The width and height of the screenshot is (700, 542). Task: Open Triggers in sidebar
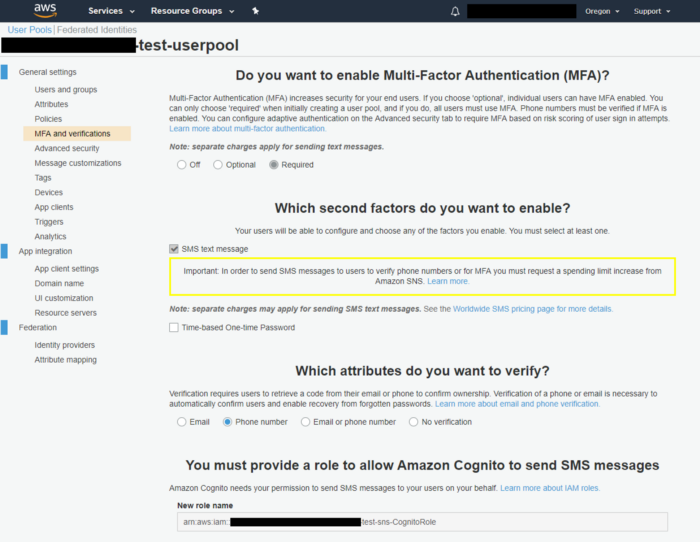(x=49, y=222)
